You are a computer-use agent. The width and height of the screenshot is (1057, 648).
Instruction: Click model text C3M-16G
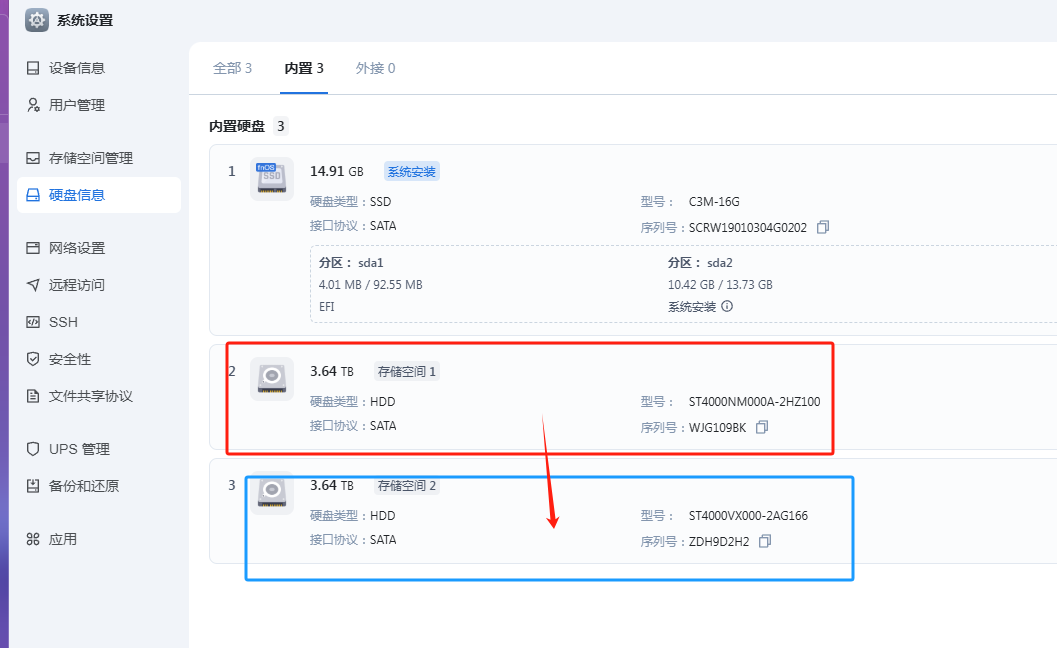pos(714,202)
